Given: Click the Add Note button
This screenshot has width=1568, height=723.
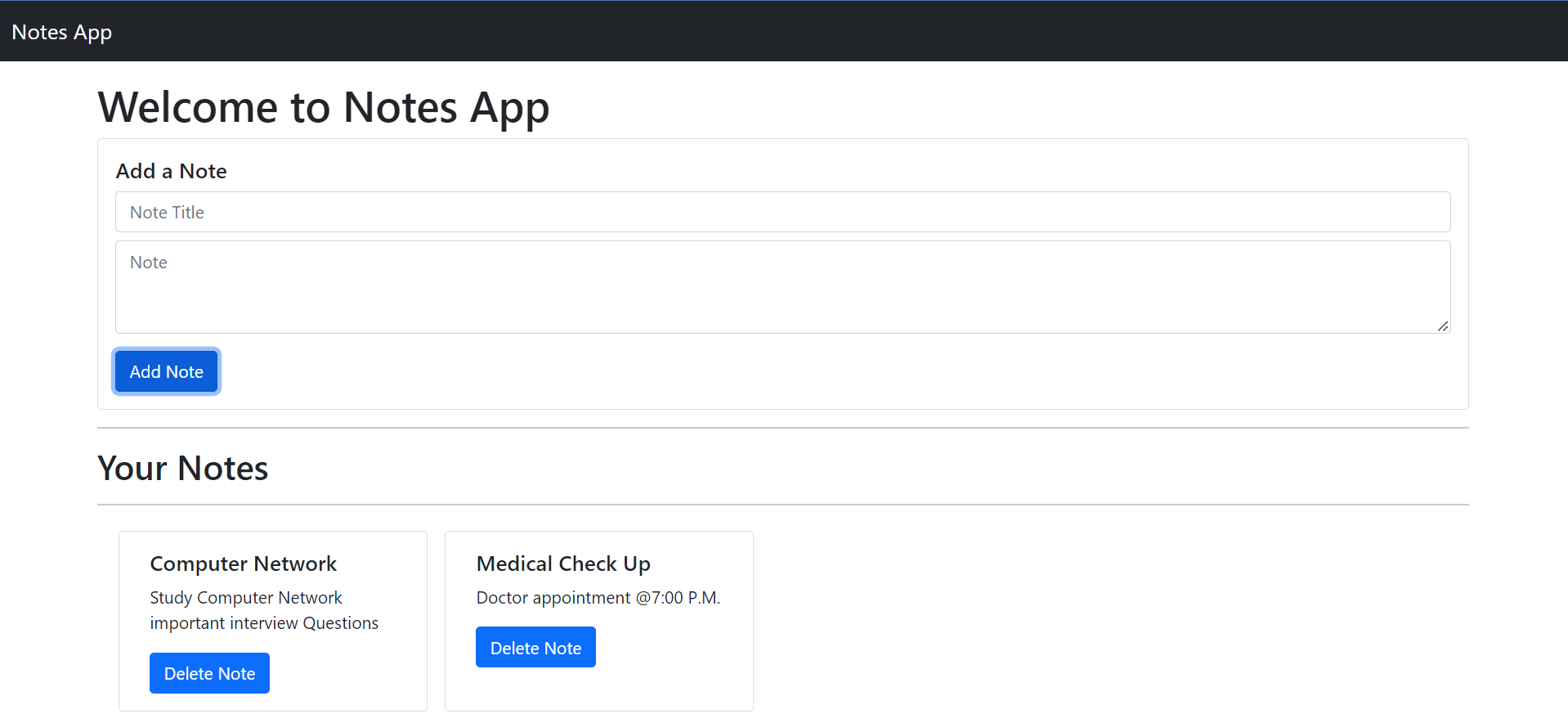Looking at the screenshot, I should (166, 370).
